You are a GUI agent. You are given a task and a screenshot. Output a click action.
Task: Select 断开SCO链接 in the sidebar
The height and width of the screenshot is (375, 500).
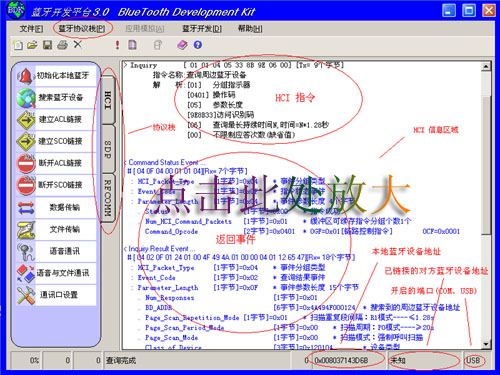(x=56, y=185)
